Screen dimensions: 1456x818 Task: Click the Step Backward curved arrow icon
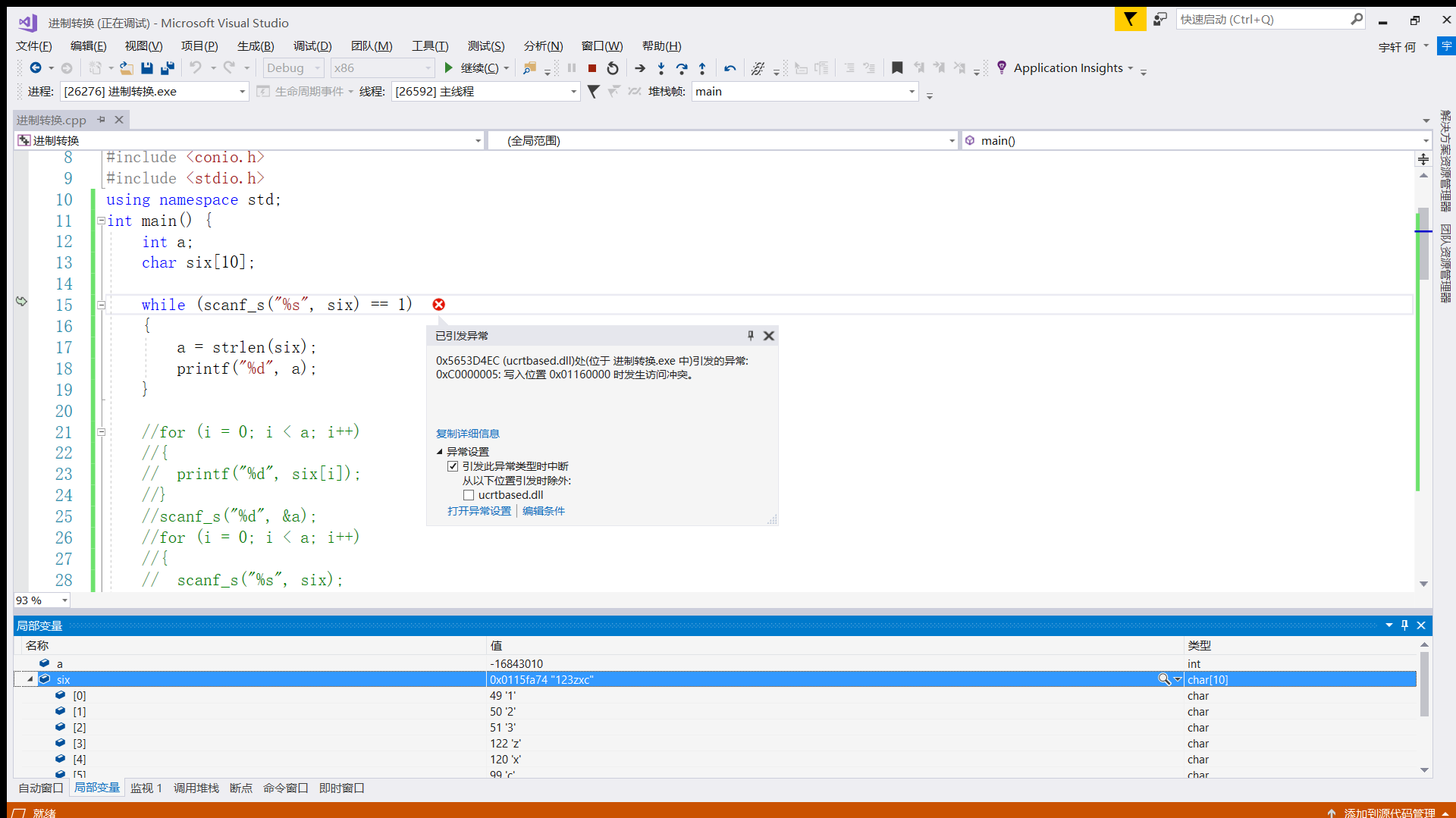[730, 68]
